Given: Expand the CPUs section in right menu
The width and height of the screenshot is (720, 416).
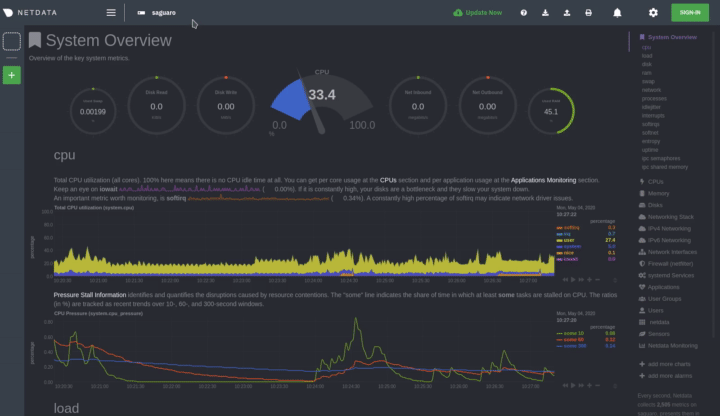Looking at the screenshot, I should [651, 182].
